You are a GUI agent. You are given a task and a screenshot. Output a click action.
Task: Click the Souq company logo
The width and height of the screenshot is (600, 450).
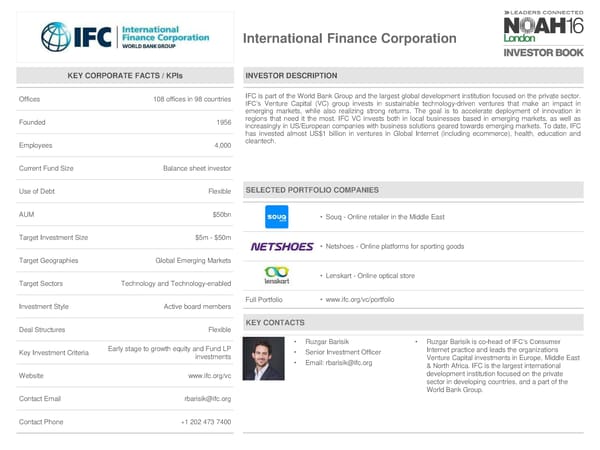(277, 217)
